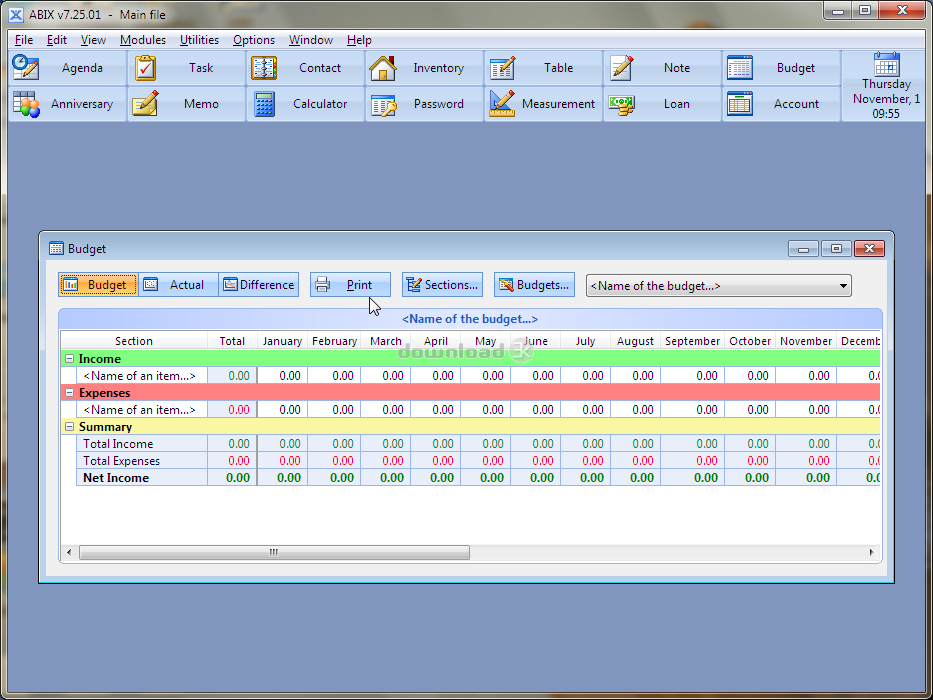
Task: Maximize the Budget child window
Action: pos(836,249)
